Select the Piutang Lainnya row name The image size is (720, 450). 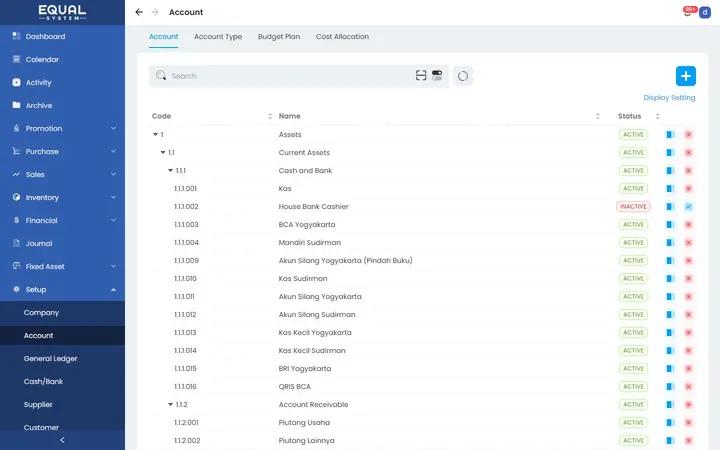pos(306,440)
